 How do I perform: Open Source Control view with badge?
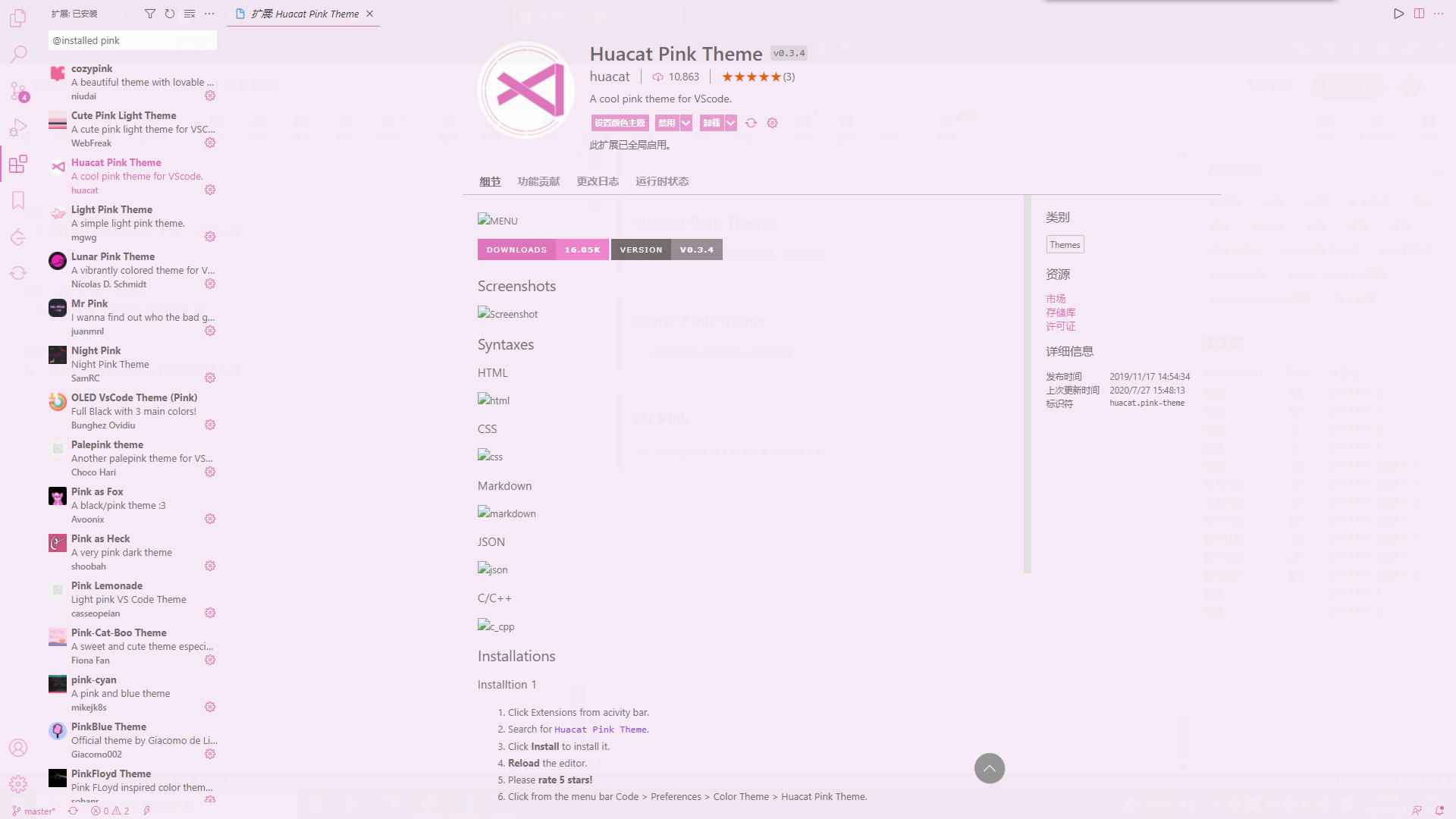coord(18,91)
